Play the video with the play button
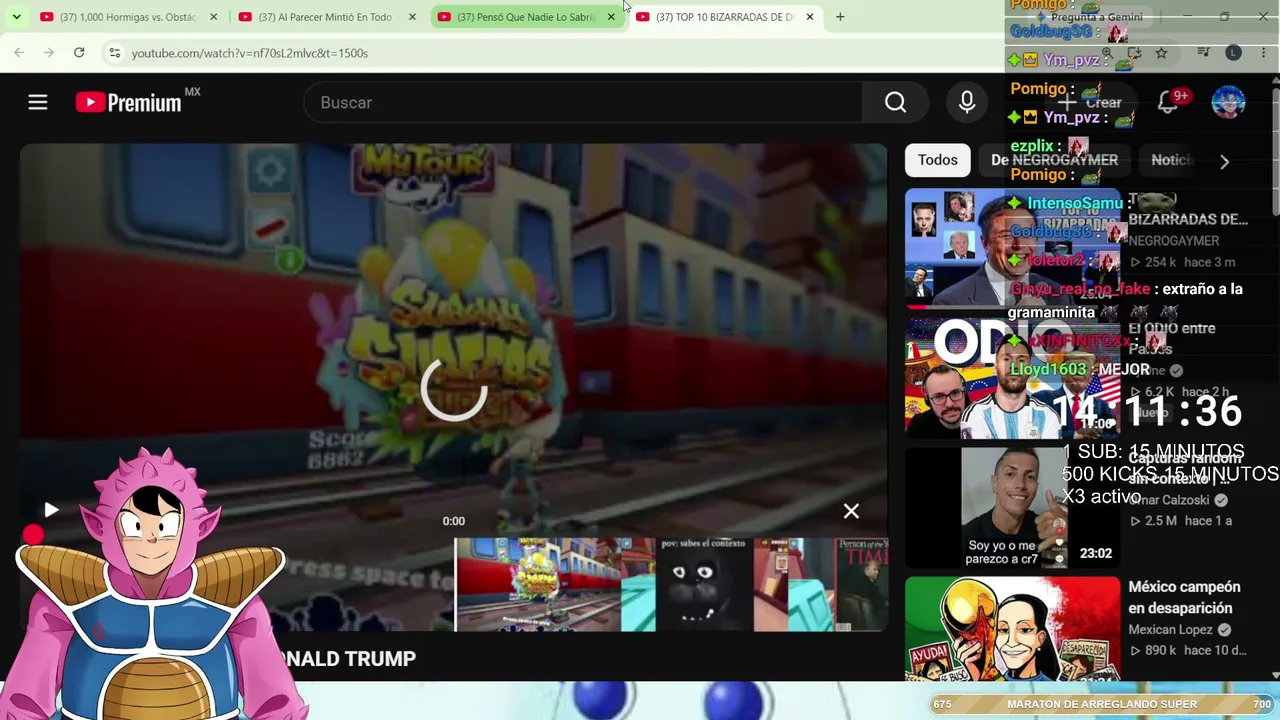 (x=51, y=510)
